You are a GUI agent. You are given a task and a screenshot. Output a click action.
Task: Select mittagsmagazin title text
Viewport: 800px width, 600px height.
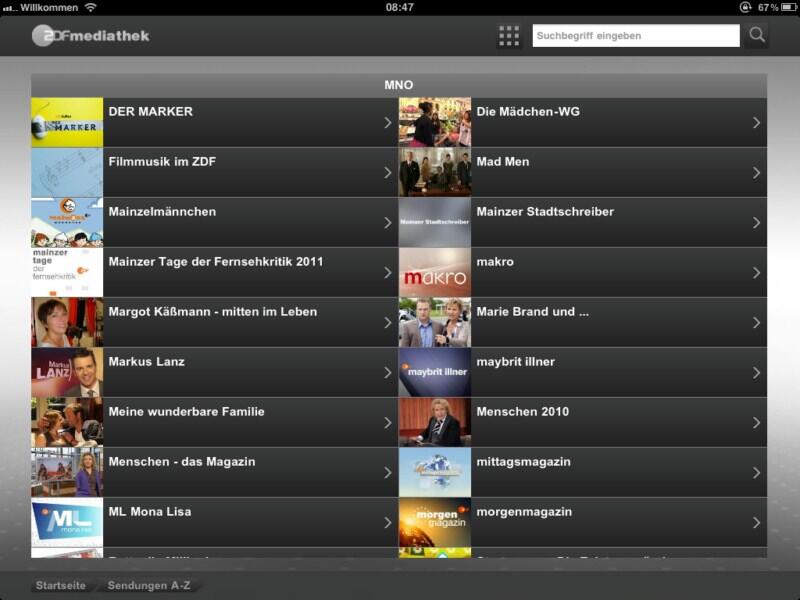tap(523, 462)
